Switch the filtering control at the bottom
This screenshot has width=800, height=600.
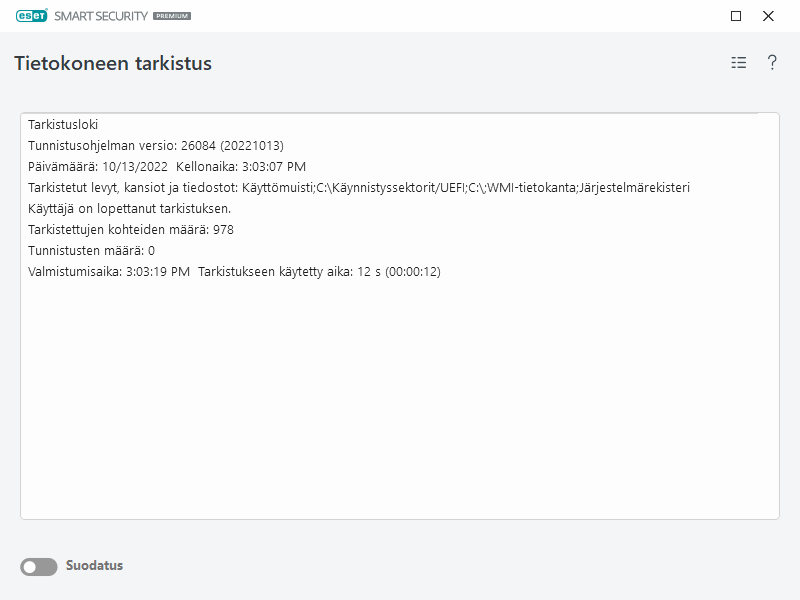(x=38, y=565)
